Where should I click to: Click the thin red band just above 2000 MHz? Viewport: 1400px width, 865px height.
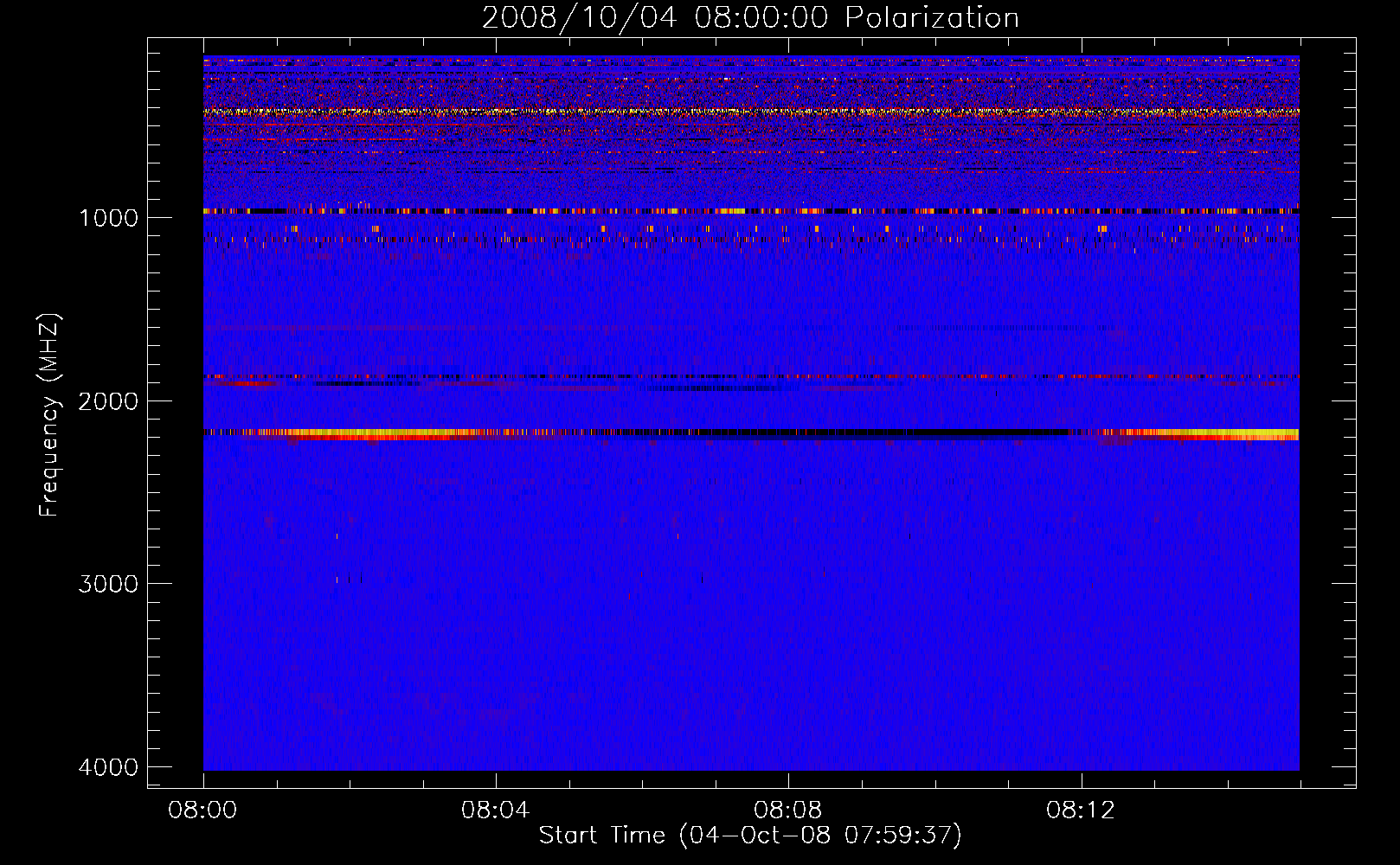click(750, 377)
